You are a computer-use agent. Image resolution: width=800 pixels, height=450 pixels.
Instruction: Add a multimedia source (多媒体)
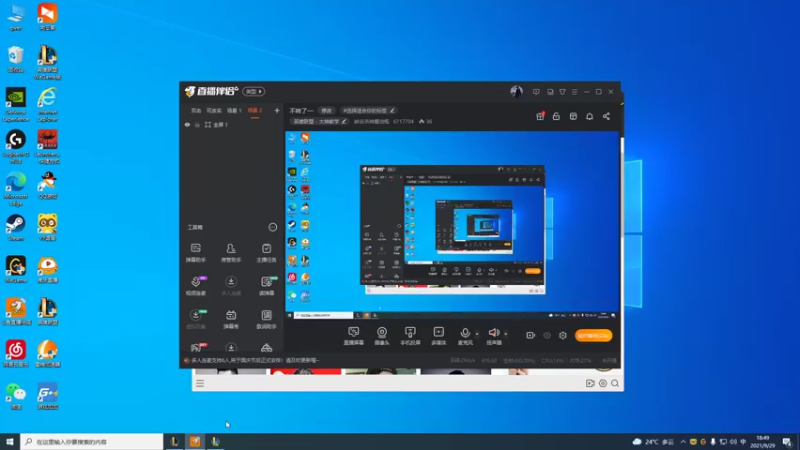tap(438, 336)
